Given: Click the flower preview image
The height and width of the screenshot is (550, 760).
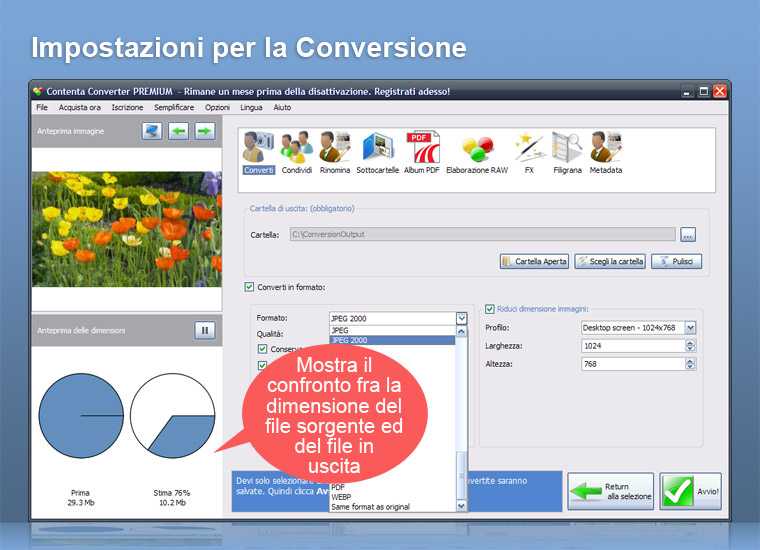Looking at the screenshot, I should pyautogui.click(x=127, y=229).
